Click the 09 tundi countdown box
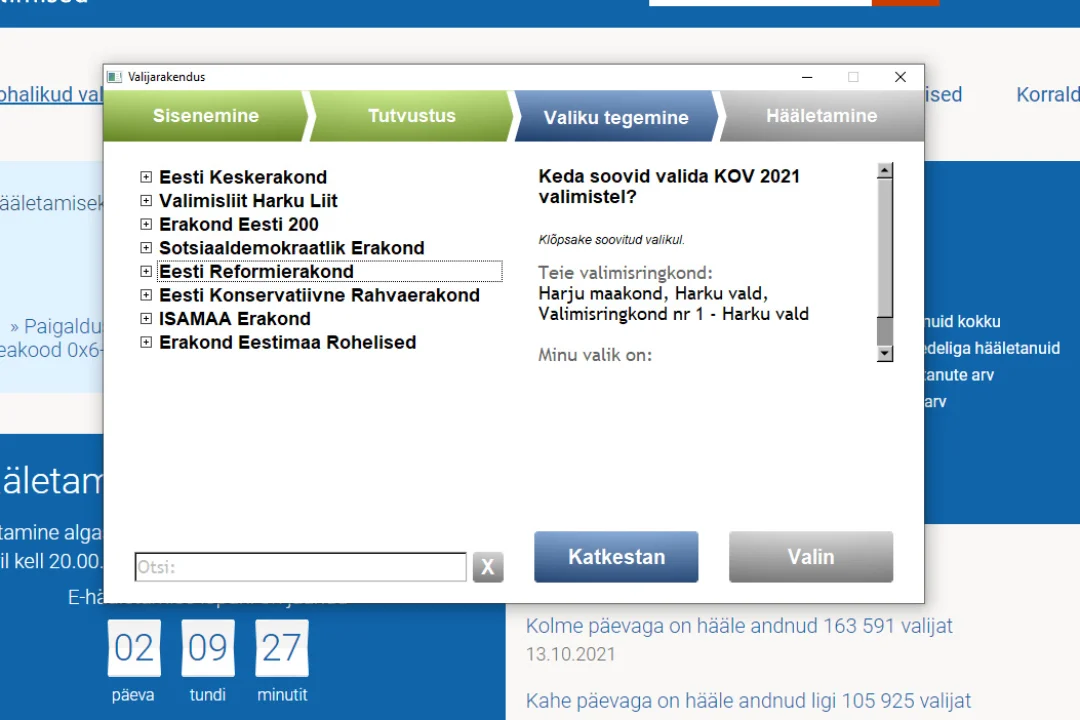 208,648
